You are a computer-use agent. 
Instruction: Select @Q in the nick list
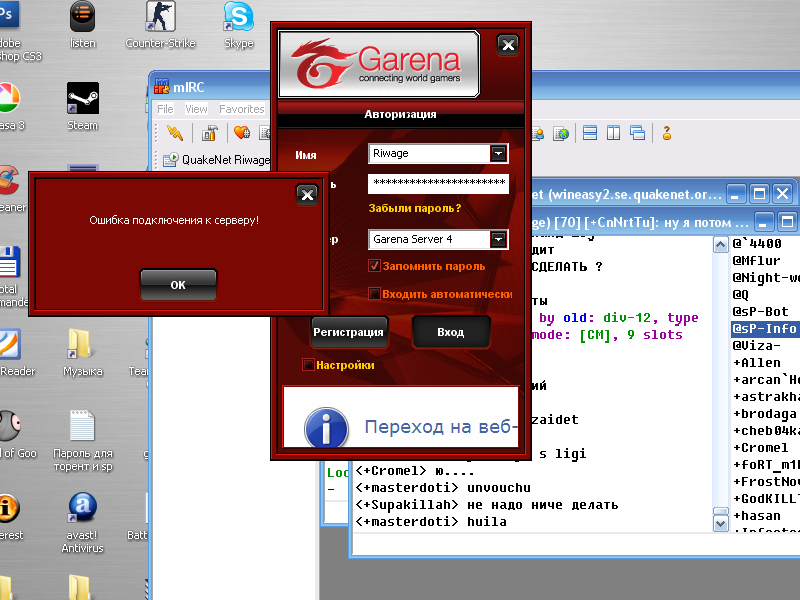(x=740, y=294)
